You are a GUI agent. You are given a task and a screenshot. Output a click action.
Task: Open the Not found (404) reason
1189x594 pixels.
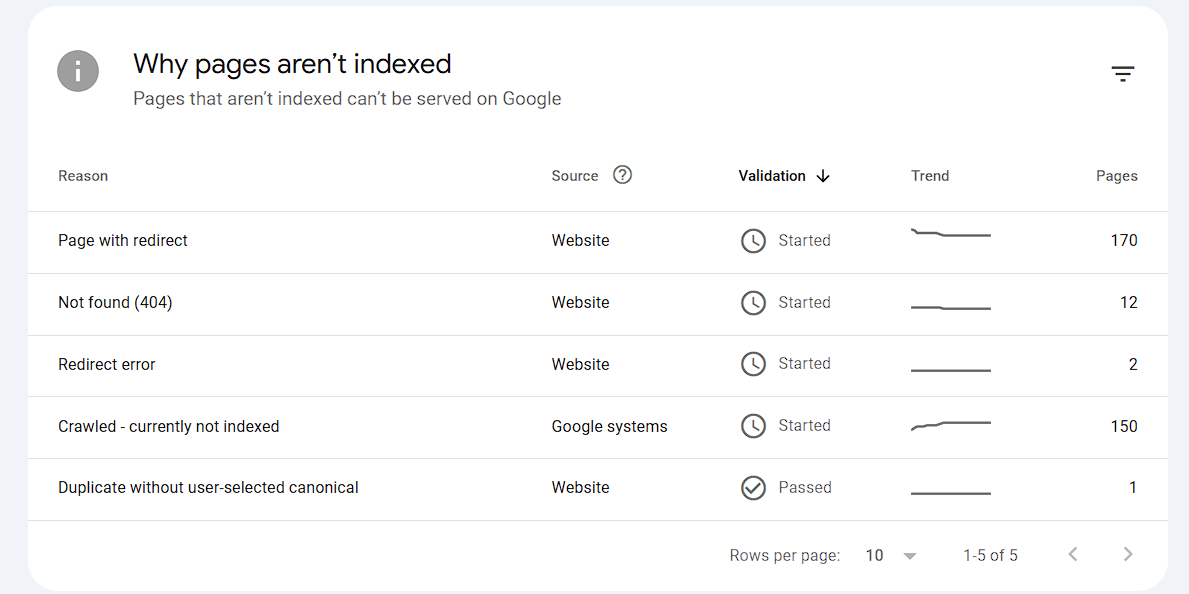tap(115, 303)
